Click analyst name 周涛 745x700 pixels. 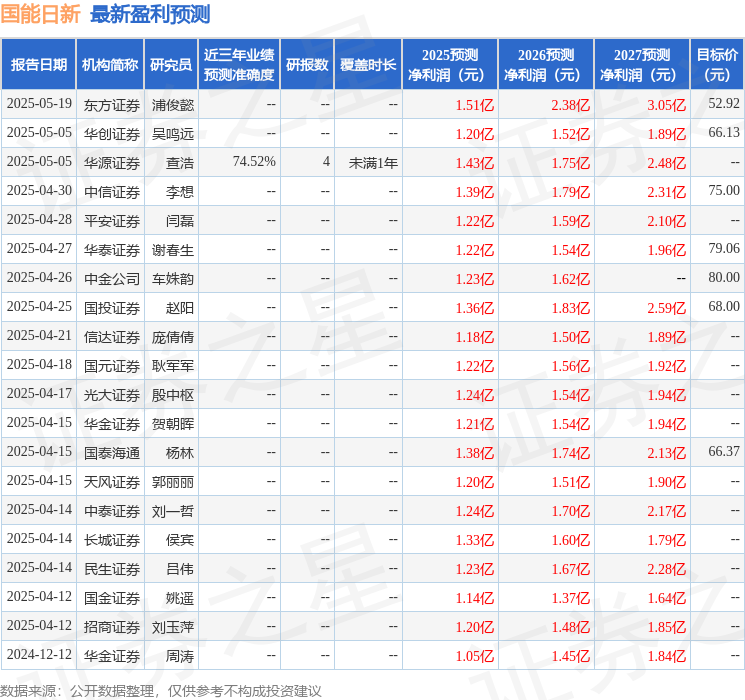coord(180,656)
